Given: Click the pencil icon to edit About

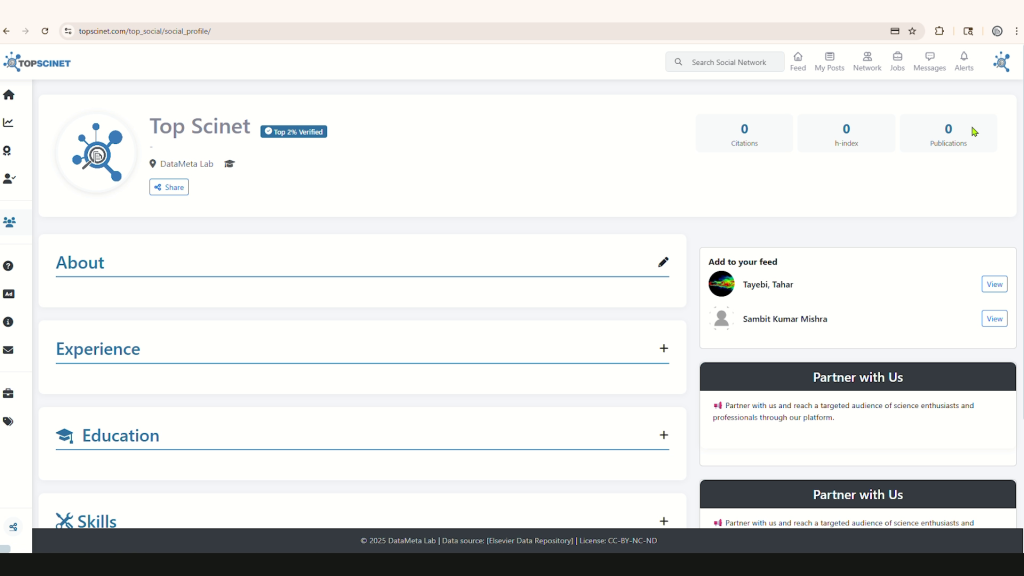Looking at the screenshot, I should click(663, 262).
